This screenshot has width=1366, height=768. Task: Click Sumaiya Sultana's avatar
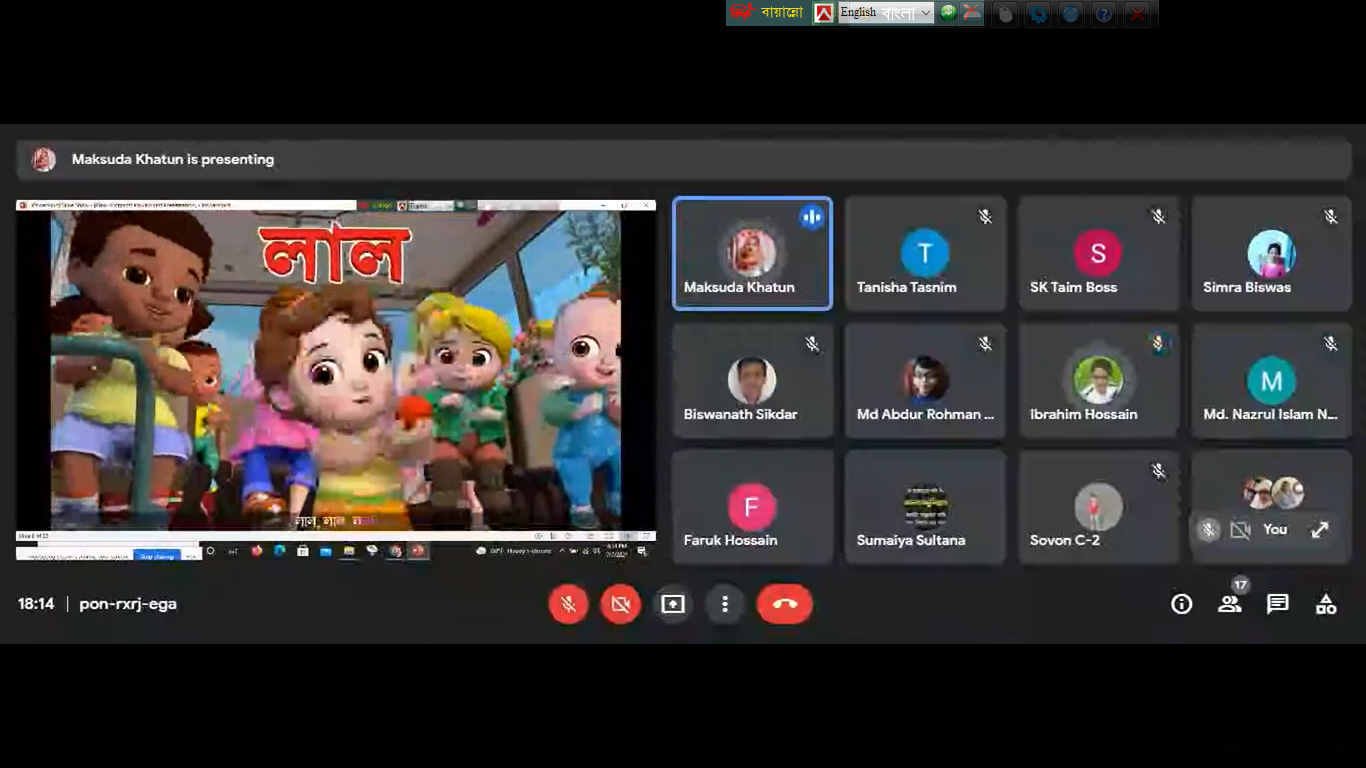click(925, 507)
